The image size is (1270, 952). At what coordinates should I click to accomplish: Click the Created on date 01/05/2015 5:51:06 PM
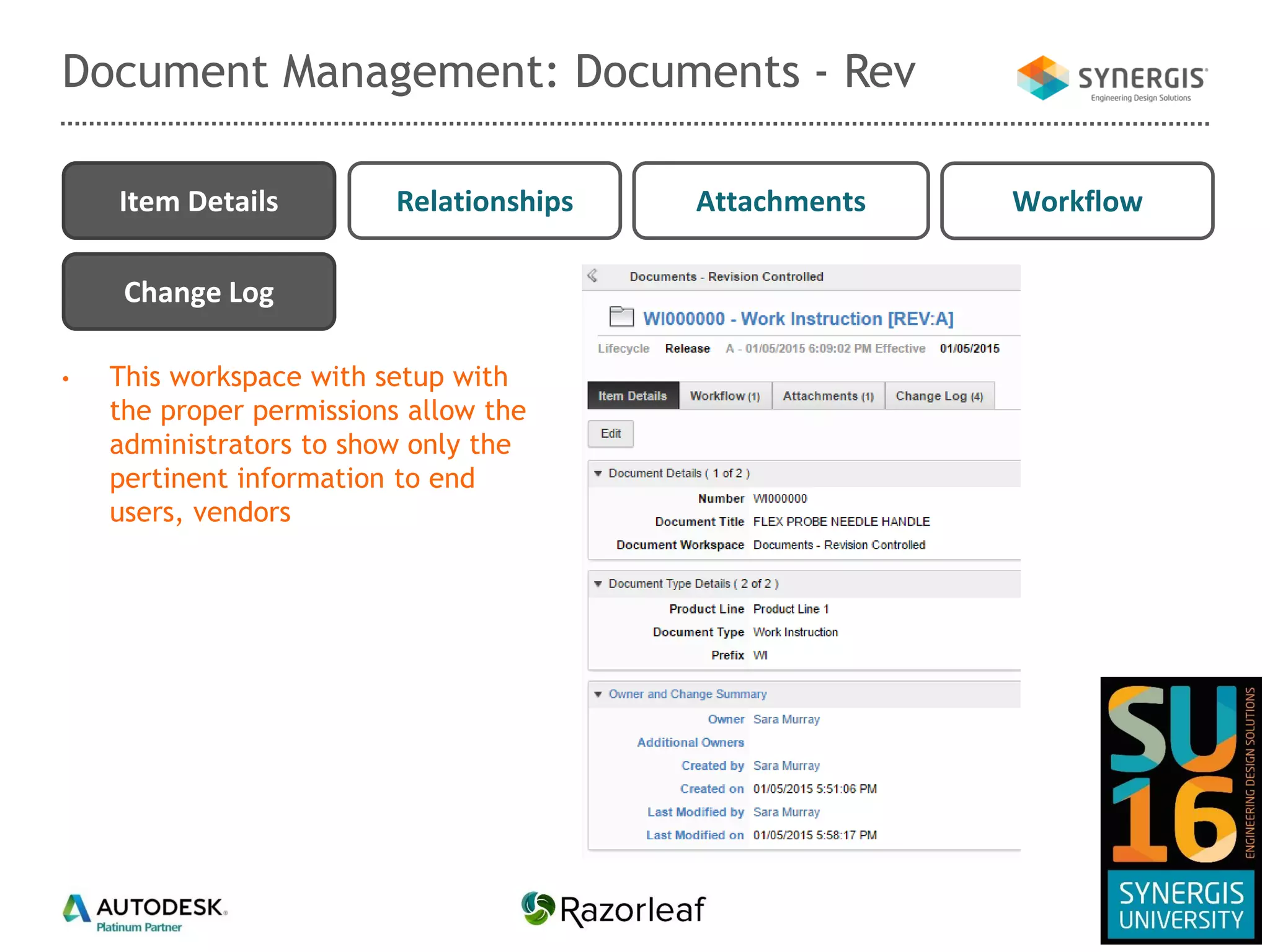[x=815, y=789]
